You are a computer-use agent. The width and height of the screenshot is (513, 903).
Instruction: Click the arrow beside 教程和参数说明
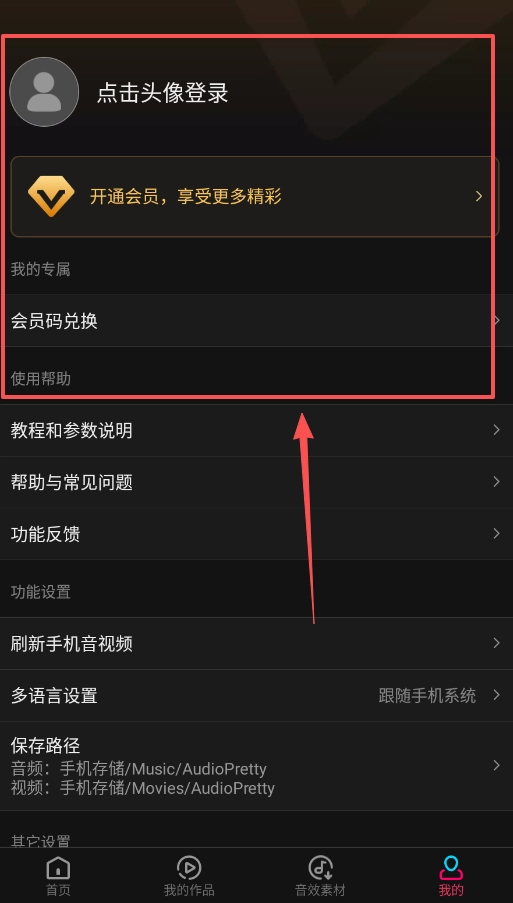(496, 430)
